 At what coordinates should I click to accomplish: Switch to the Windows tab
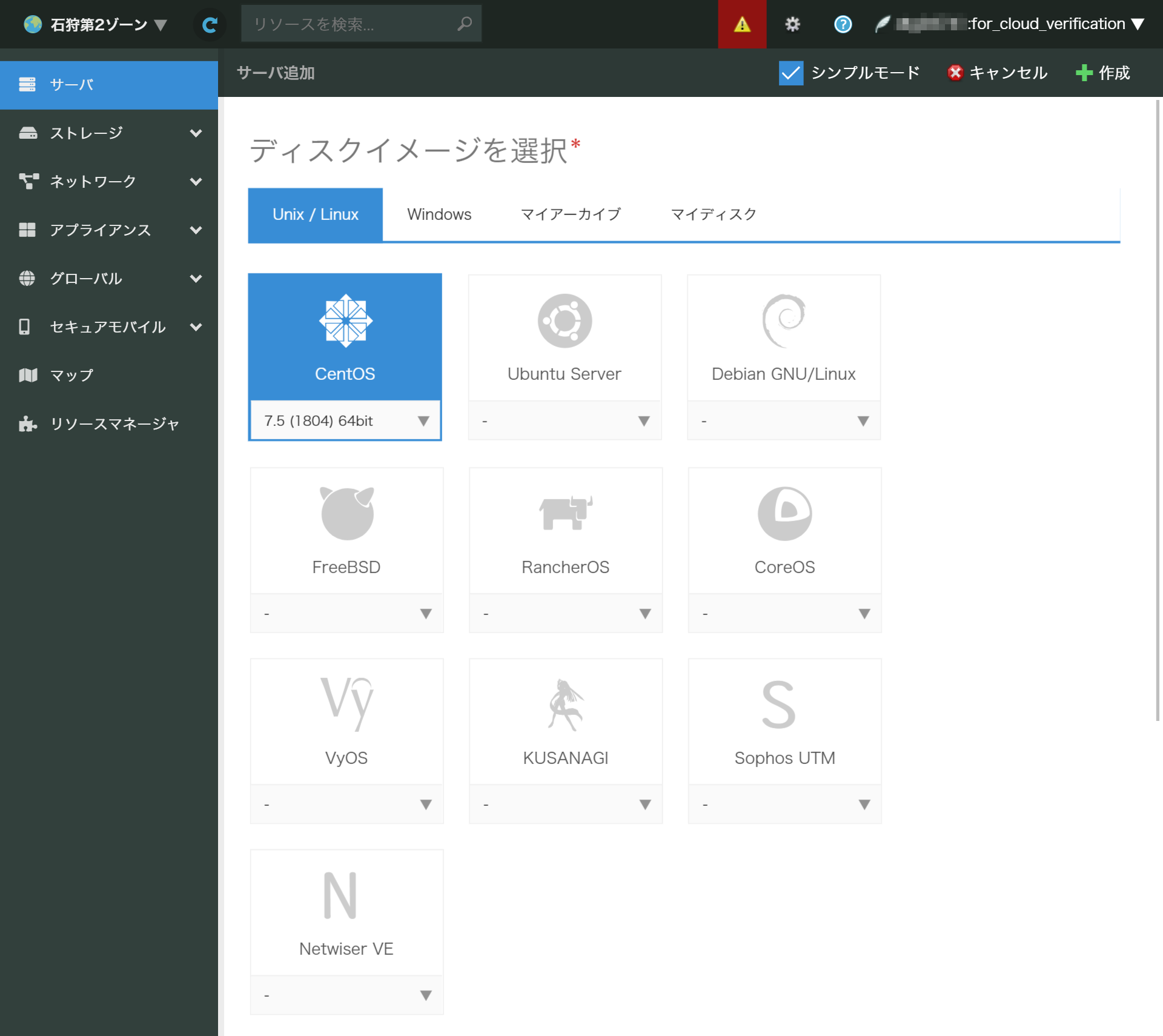click(x=439, y=214)
